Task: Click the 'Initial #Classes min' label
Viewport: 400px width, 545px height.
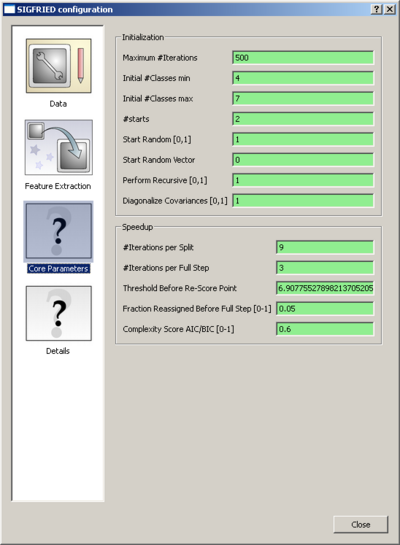Action: click(x=156, y=78)
